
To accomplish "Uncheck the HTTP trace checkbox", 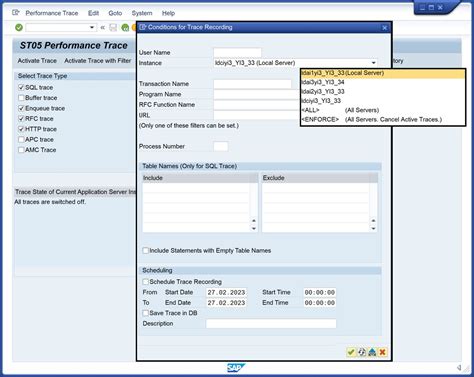I will click(21, 129).
